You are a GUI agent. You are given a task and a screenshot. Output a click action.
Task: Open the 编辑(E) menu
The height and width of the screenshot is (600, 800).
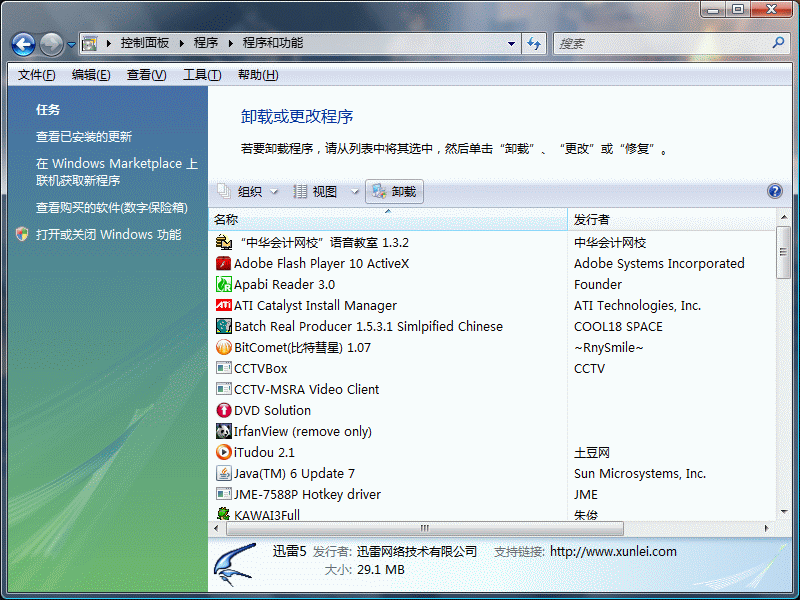91,75
